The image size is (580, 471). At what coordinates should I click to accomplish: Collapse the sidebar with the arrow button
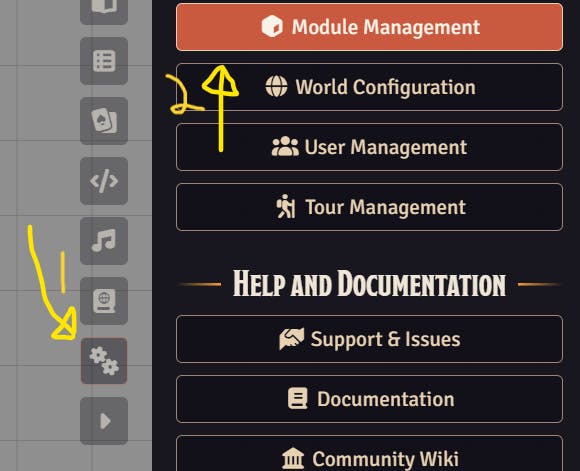[x=104, y=421]
